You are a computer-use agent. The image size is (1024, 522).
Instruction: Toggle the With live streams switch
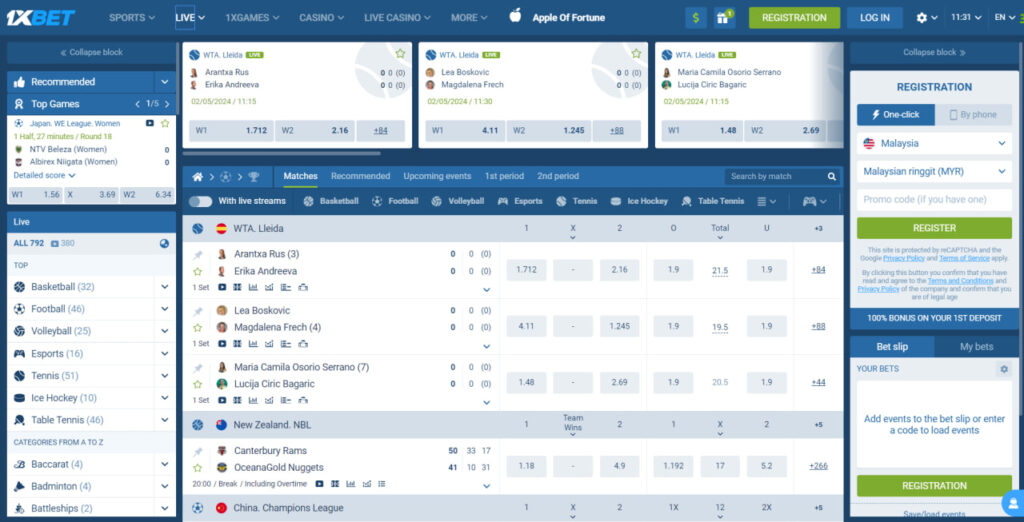click(x=200, y=201)
